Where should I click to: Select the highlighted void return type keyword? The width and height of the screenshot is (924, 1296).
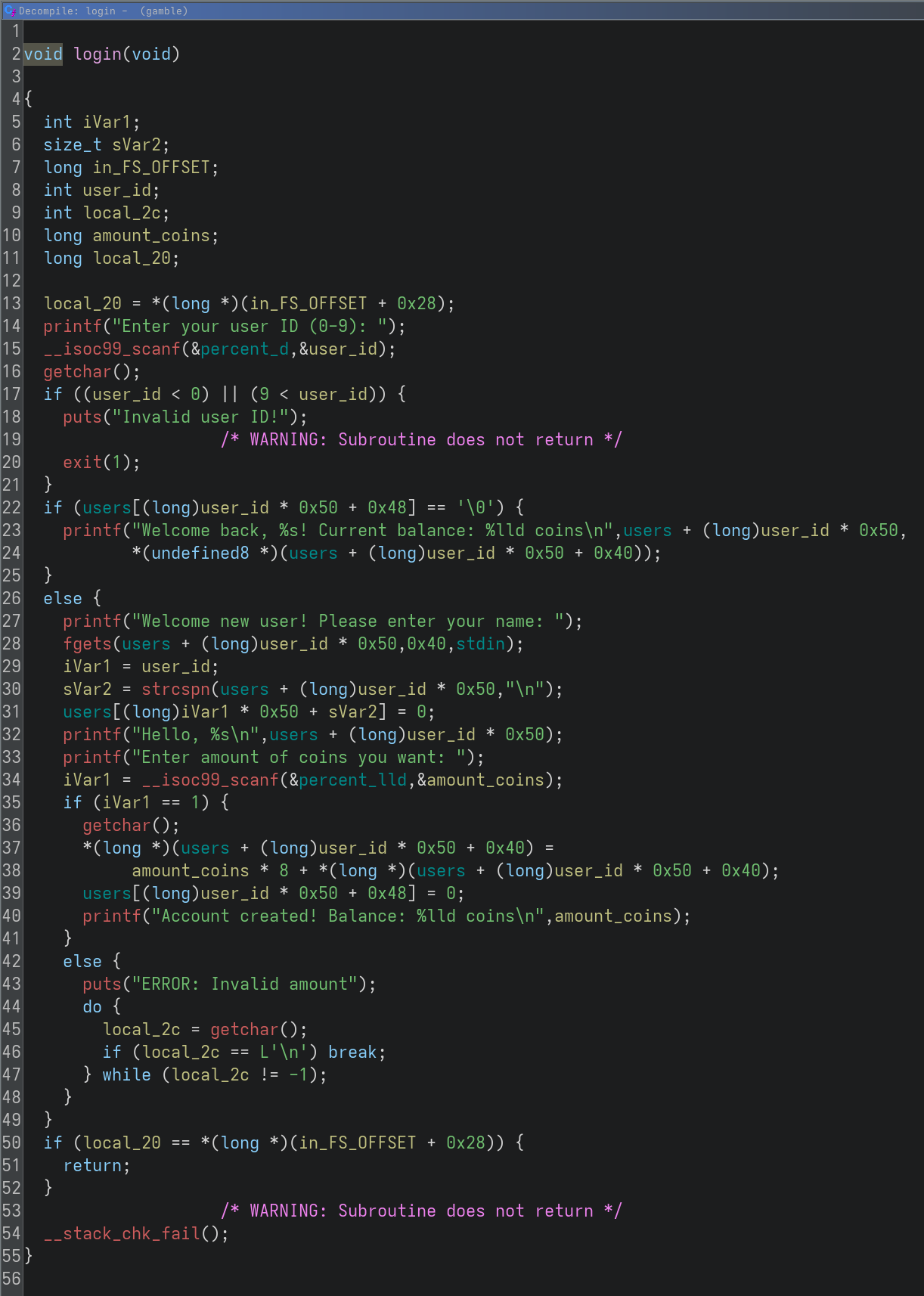tap(43, 54)
